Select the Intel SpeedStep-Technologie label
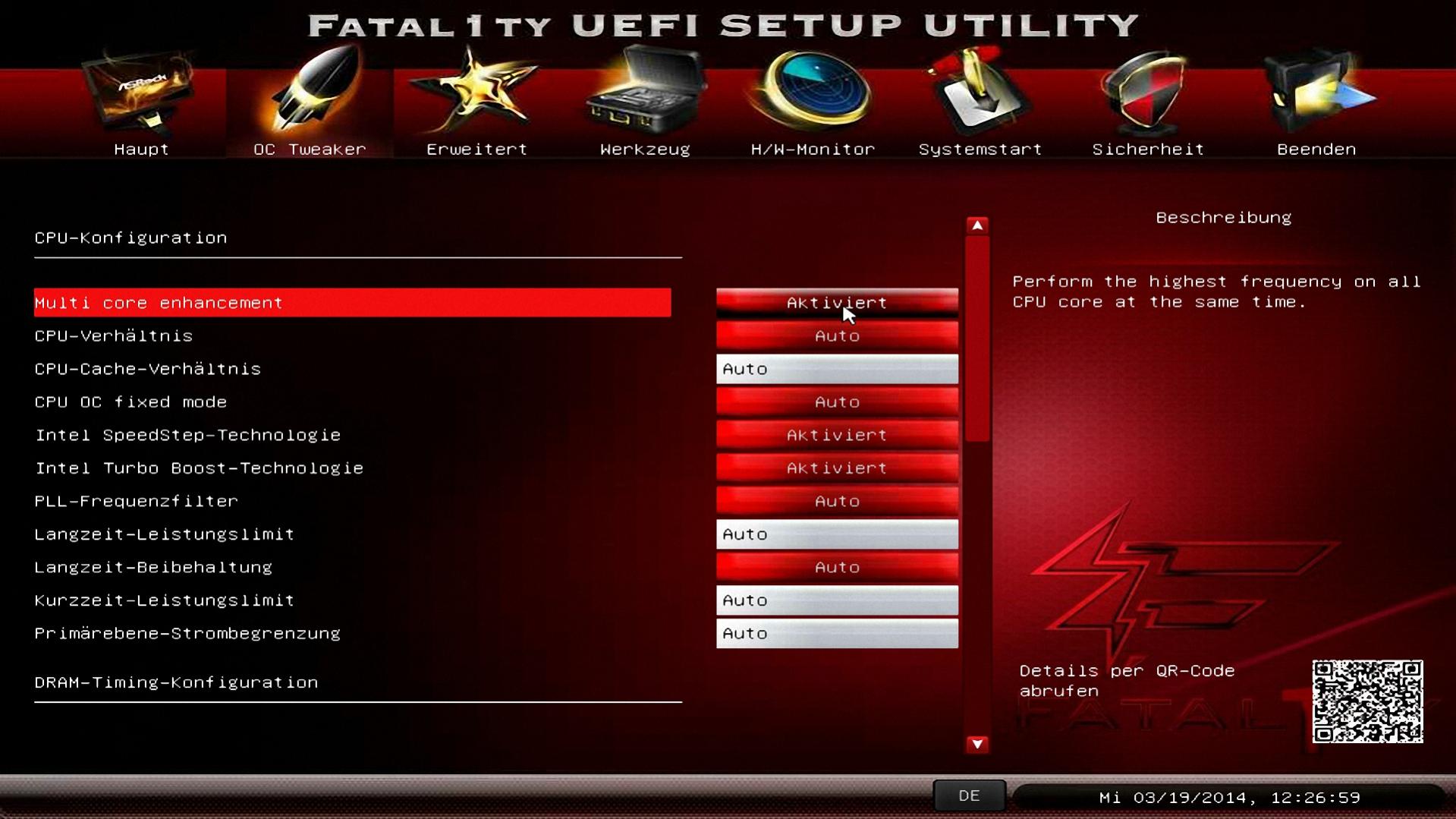 (188, 435)
